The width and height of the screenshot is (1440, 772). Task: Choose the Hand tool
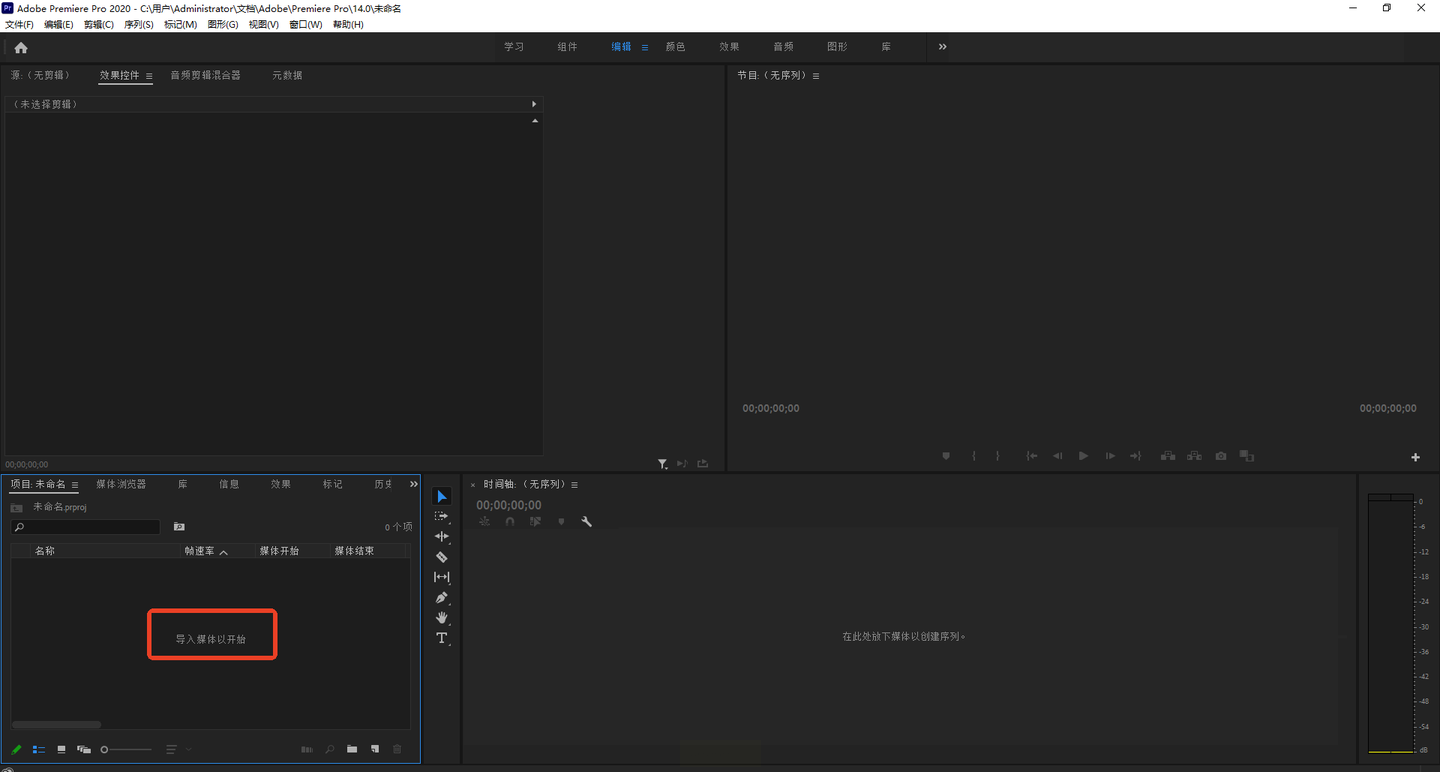[441, 618]
